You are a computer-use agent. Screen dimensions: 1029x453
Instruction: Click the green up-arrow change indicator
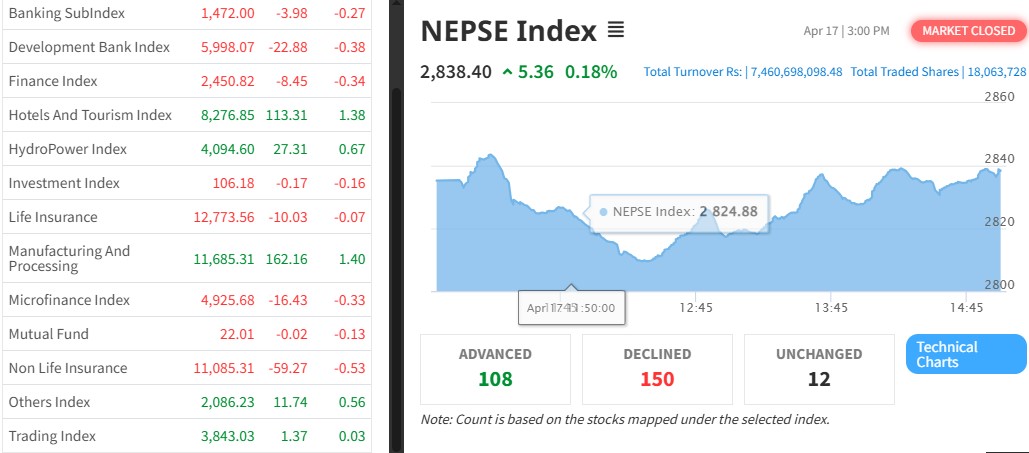508,72
